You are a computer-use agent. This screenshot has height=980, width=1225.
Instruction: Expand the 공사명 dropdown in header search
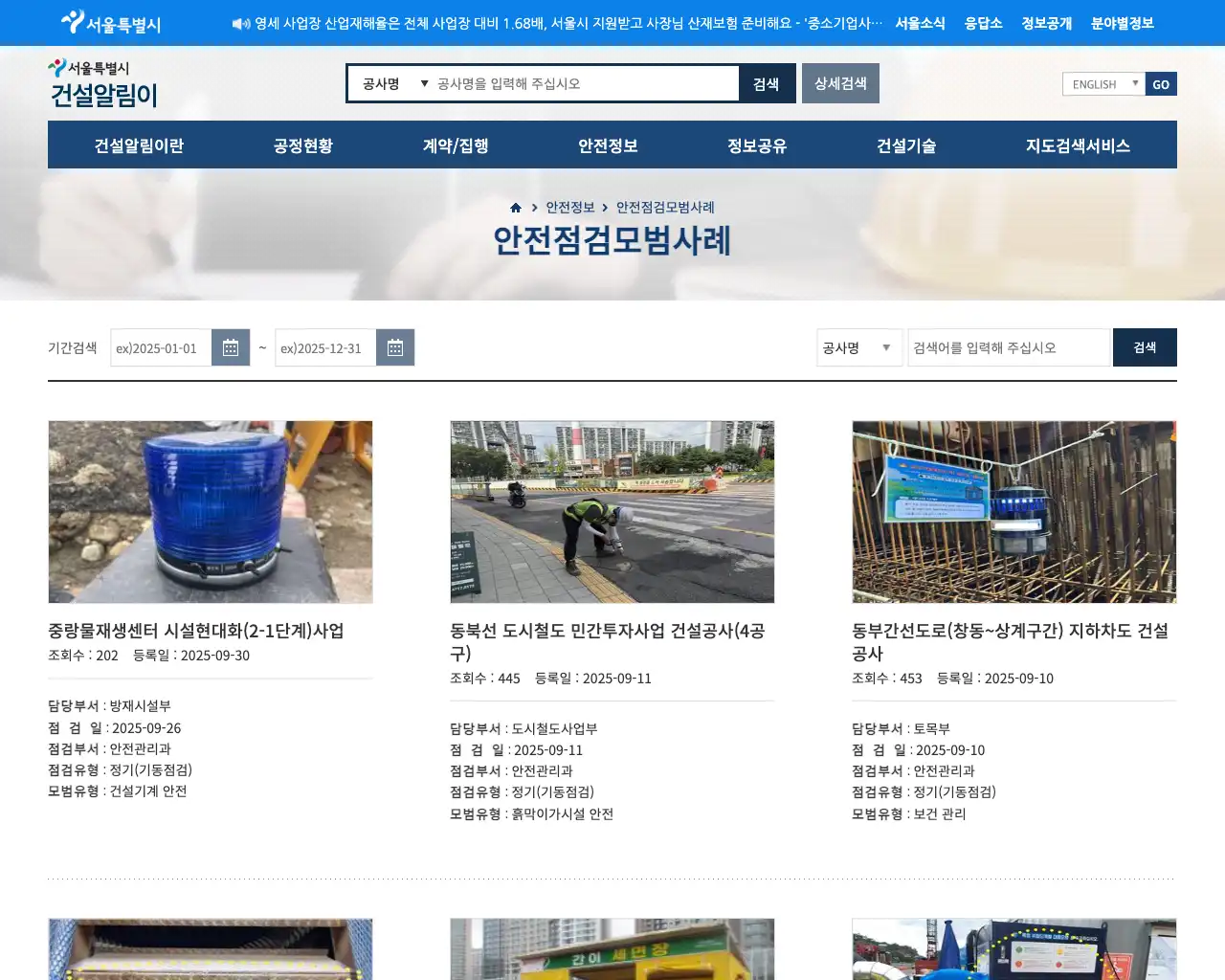[x=394, y=84]
